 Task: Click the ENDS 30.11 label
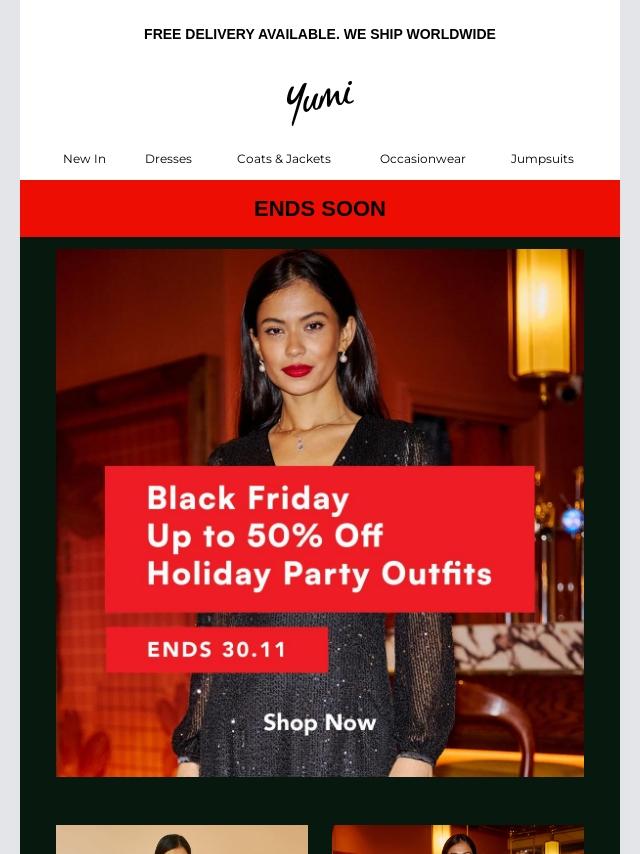pos(217,650)
